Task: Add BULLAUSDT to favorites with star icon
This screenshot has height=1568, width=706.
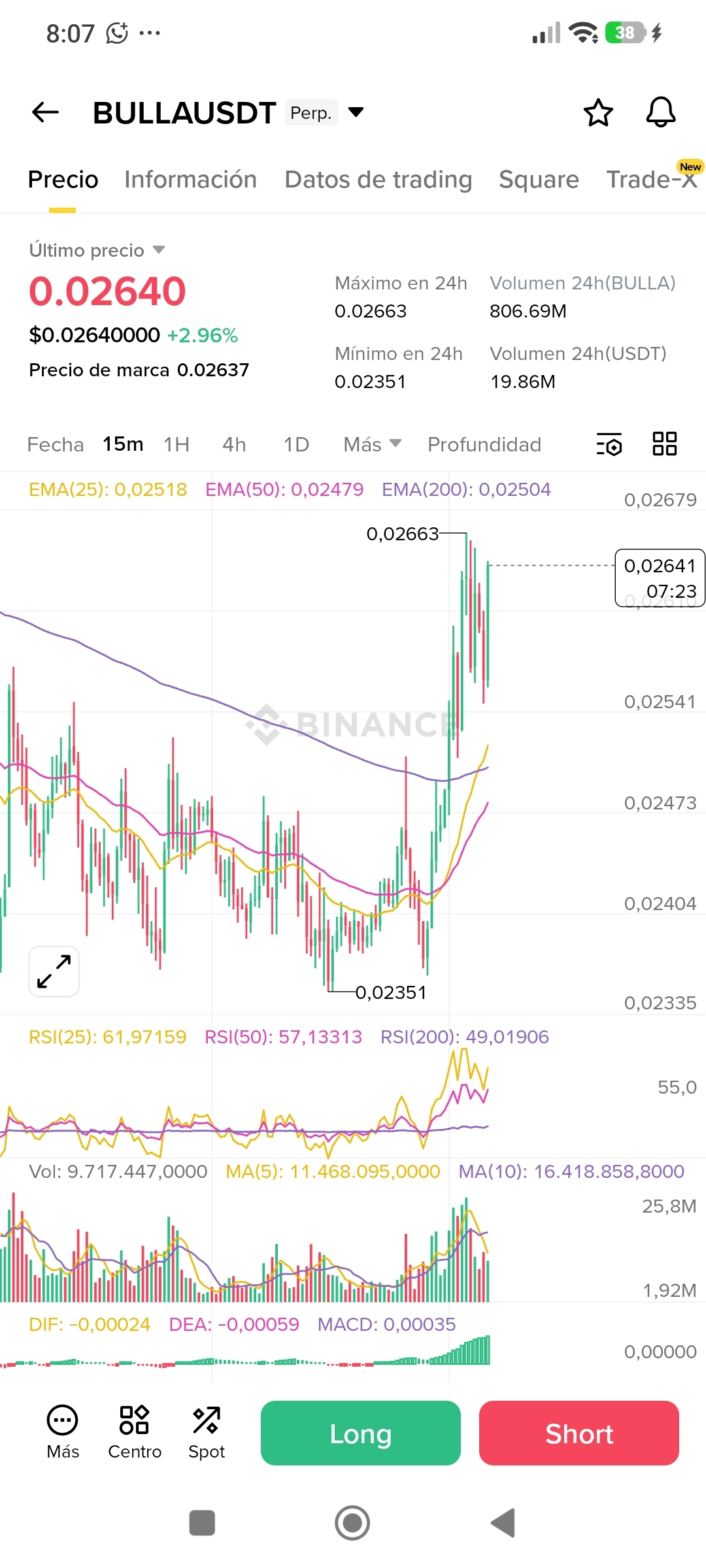Action: pos(598,112)
